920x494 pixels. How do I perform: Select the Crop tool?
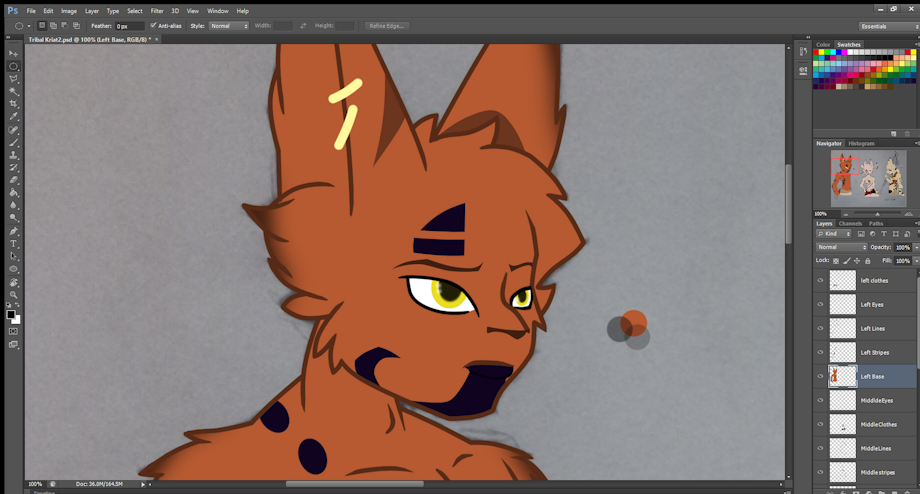coord(14,104)
